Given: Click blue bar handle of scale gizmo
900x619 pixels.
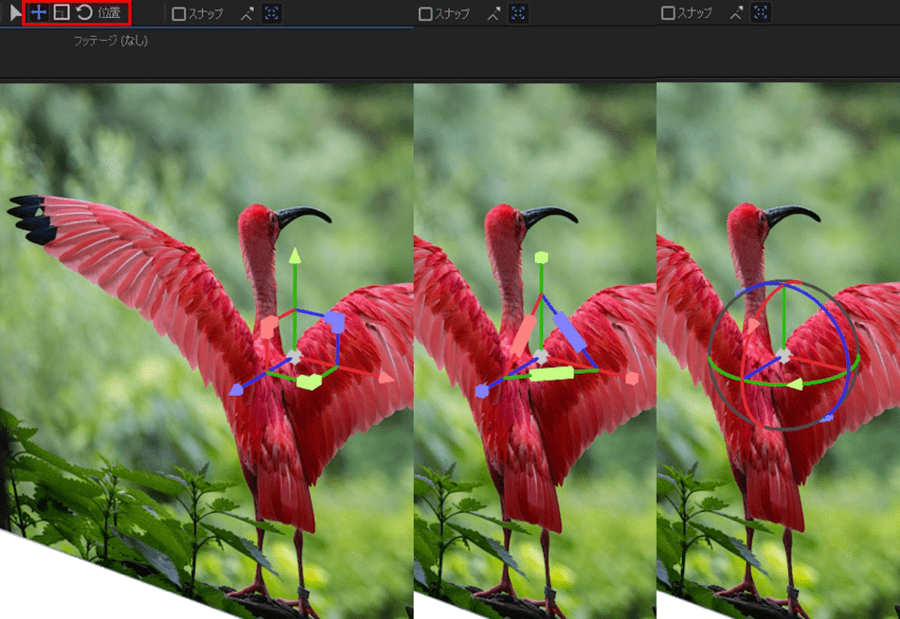Looking at the screenshot, I should coord(569,332).
